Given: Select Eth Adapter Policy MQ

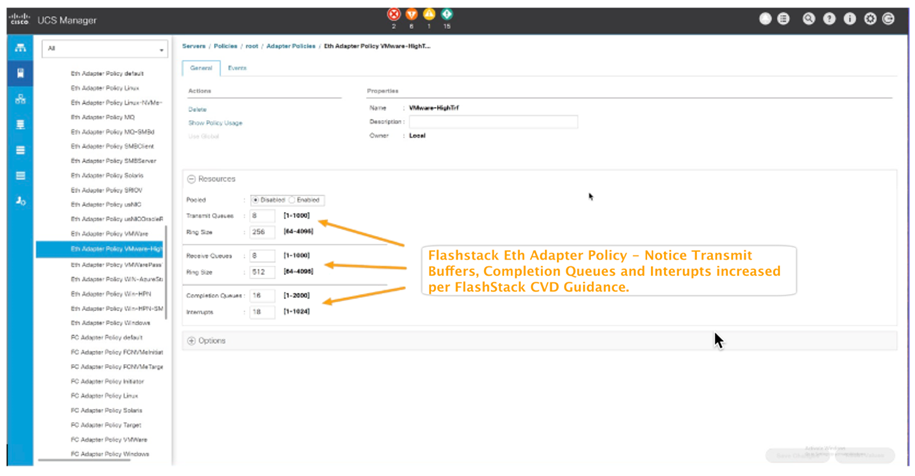Looking at the screenshot, I should (103, 117).
